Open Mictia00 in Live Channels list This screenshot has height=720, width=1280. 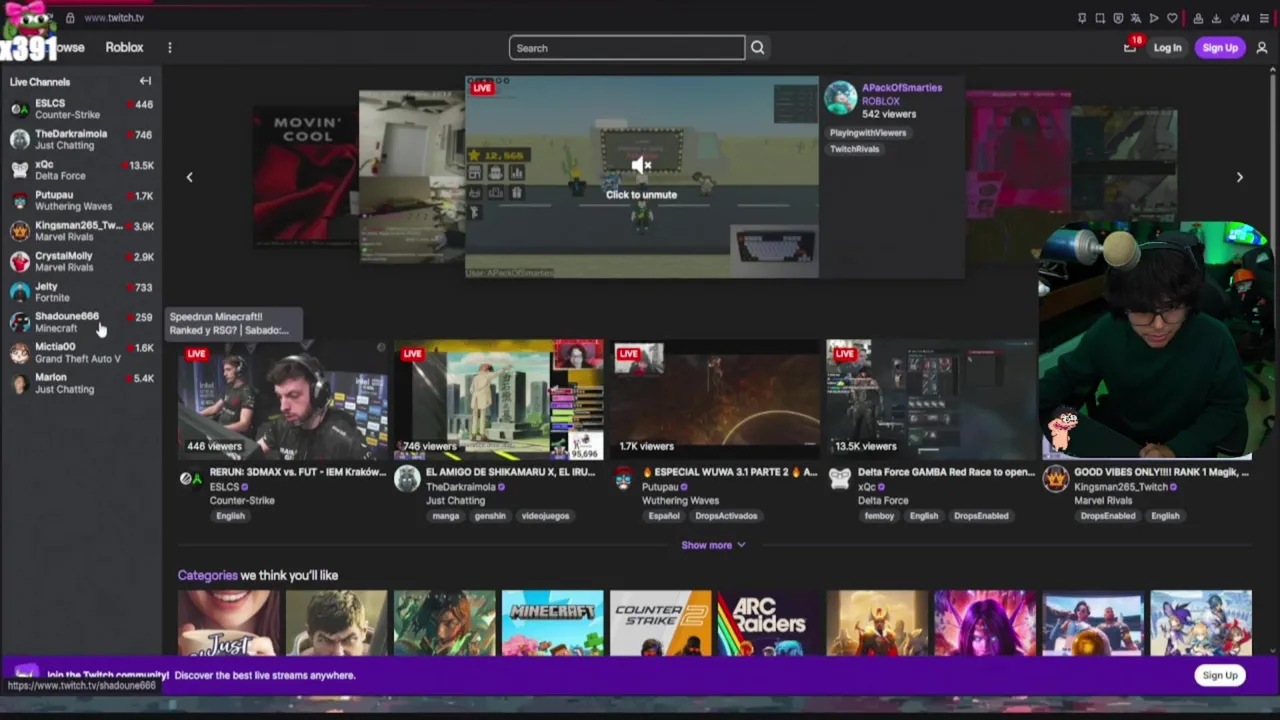pyautogui.click(x=82, y=352)
